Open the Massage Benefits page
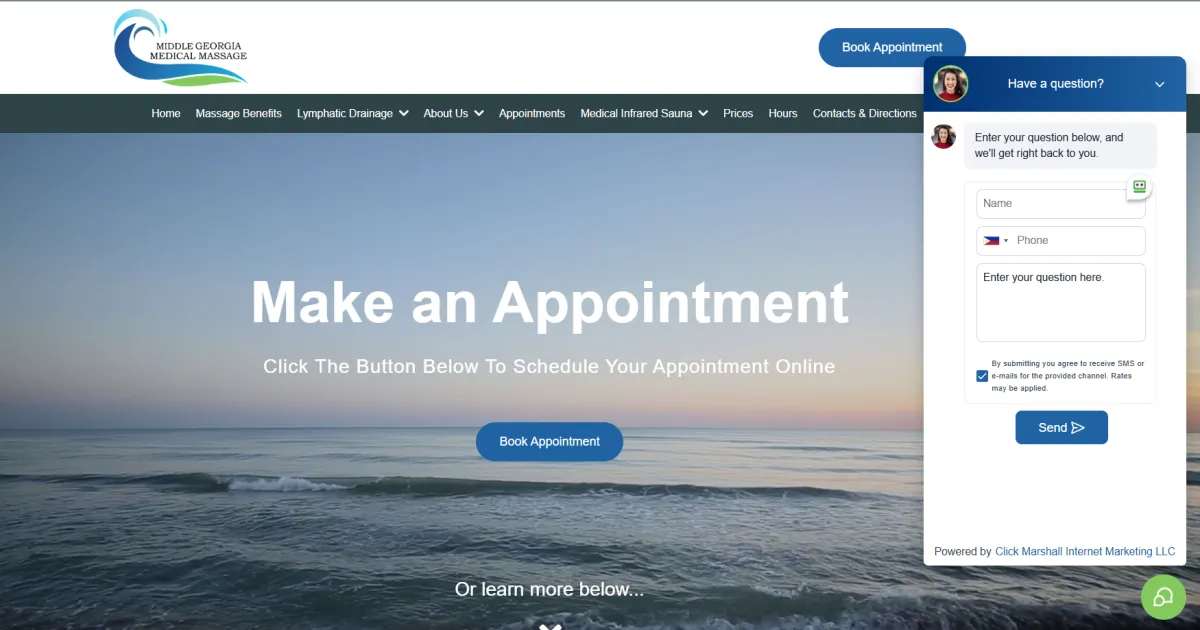The image size is (1200, 630). pos(238,113)
